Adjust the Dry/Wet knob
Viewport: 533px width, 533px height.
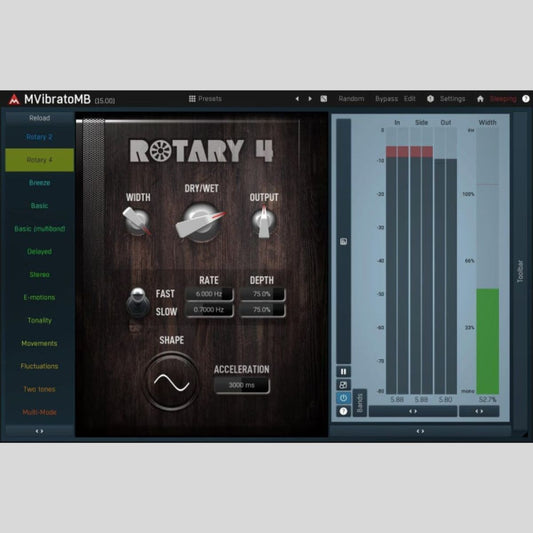click(x=201, y=223)
